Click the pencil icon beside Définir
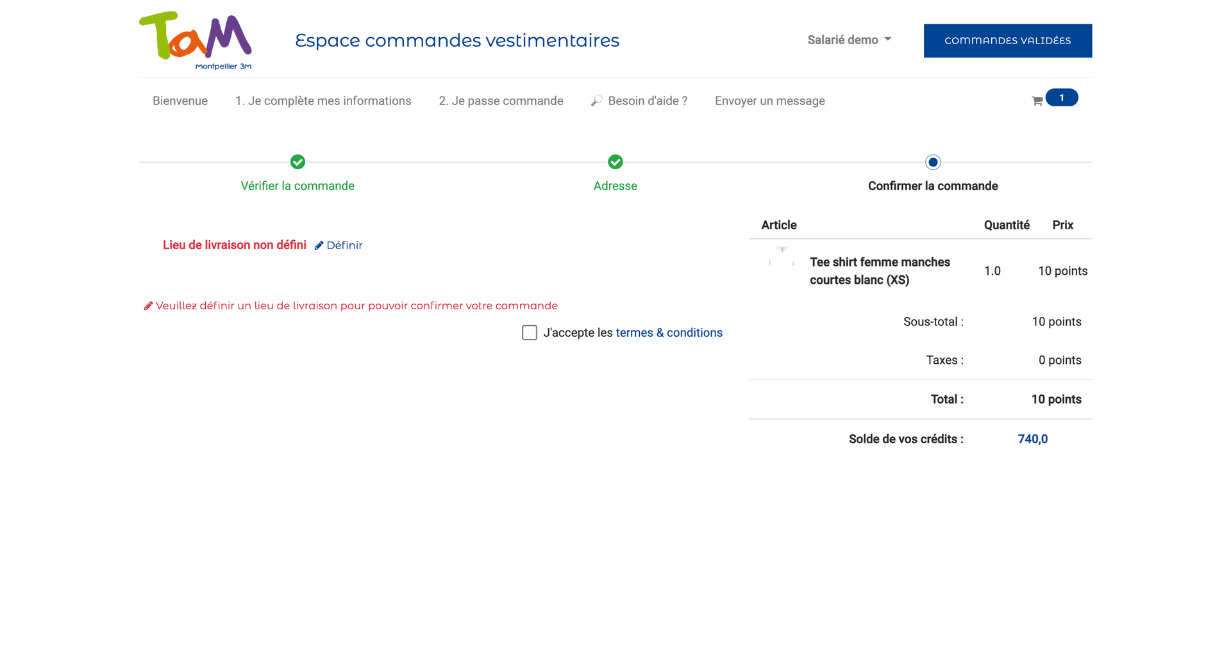1231x668 pixels. [319, 246]
